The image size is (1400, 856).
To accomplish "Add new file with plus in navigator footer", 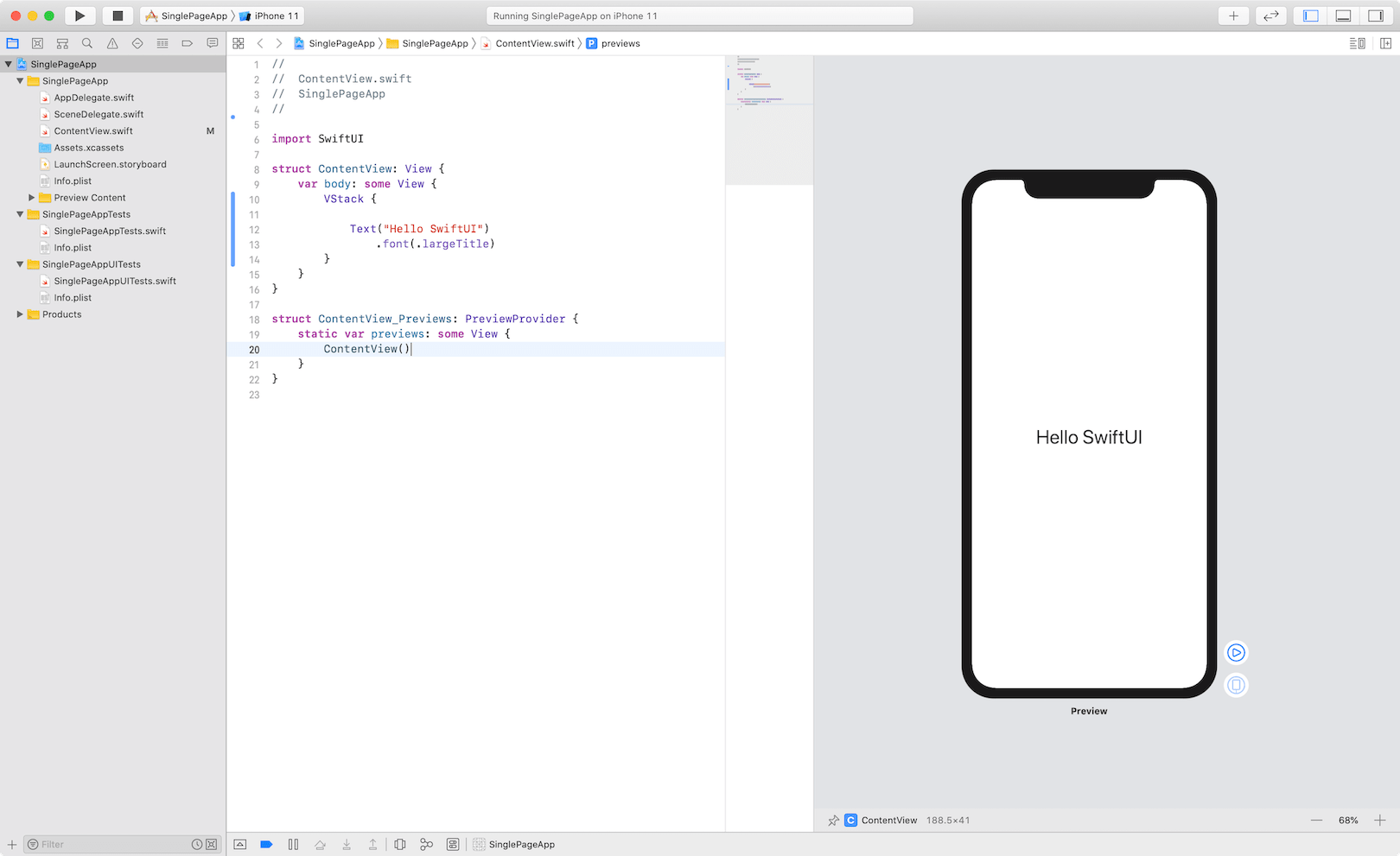I will point(12,845).
